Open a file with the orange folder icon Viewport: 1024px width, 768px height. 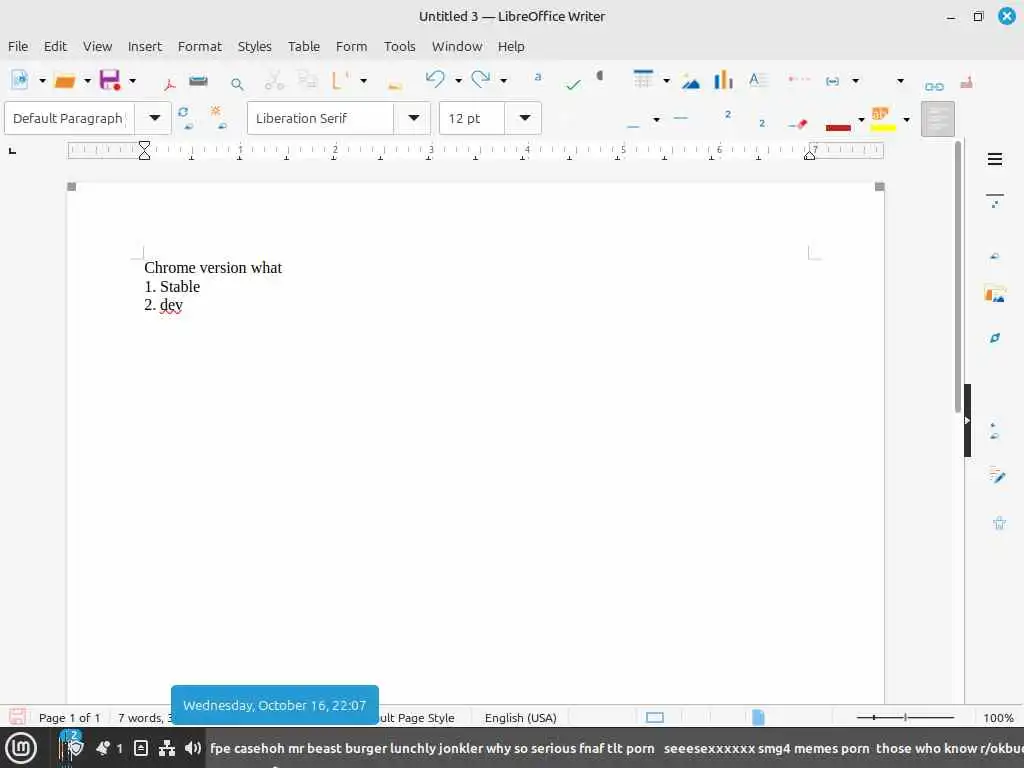tap(65, 80)
